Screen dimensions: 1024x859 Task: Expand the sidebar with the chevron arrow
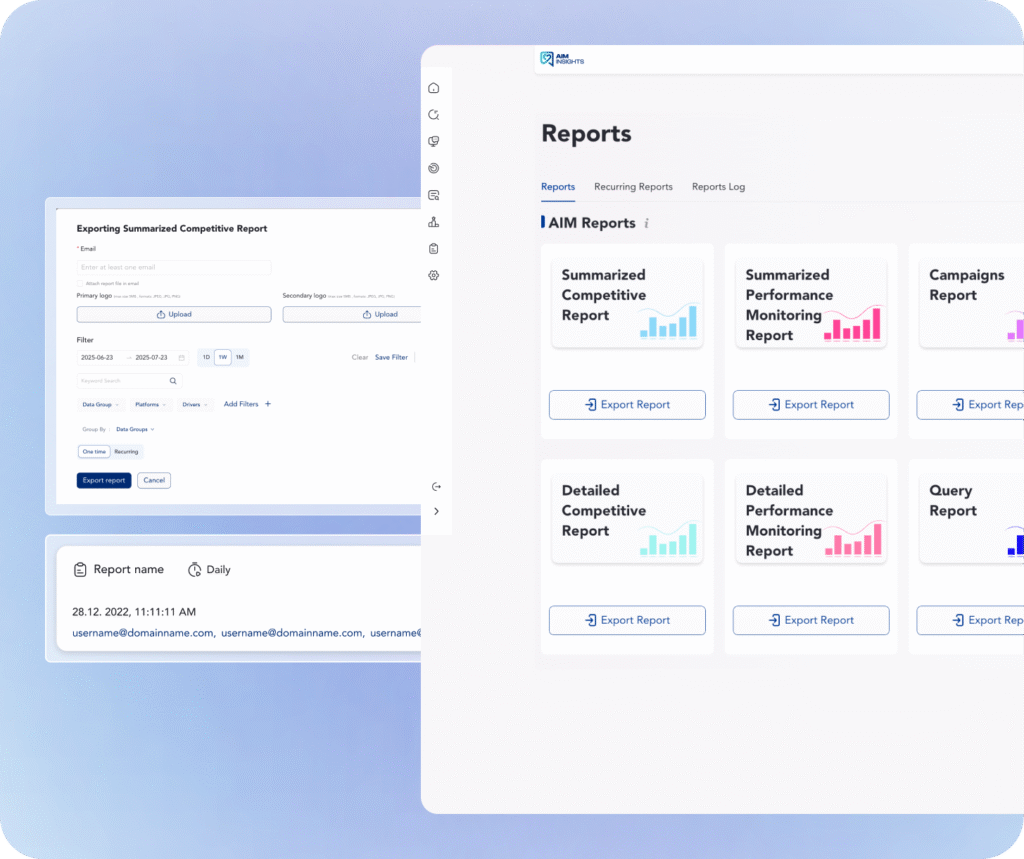pos(436,511)
